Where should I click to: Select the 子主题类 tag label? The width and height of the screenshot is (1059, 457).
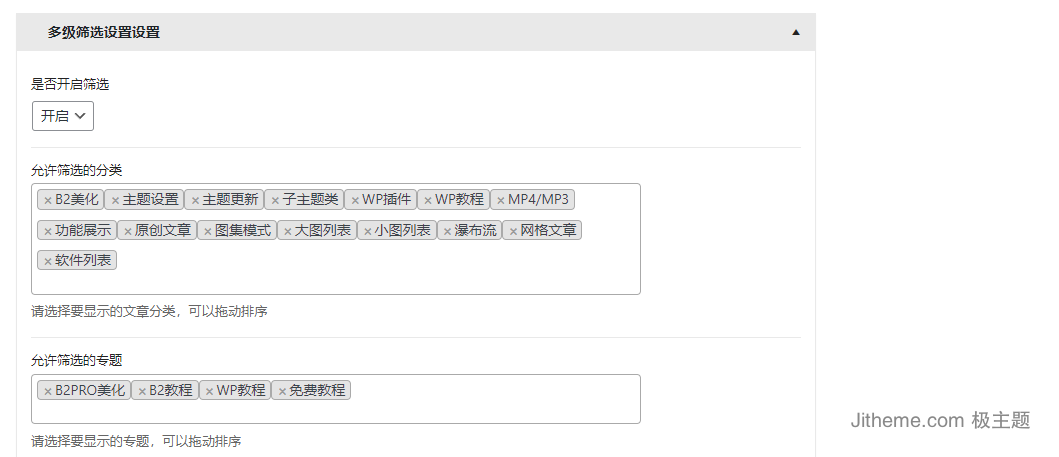[311, 200]
